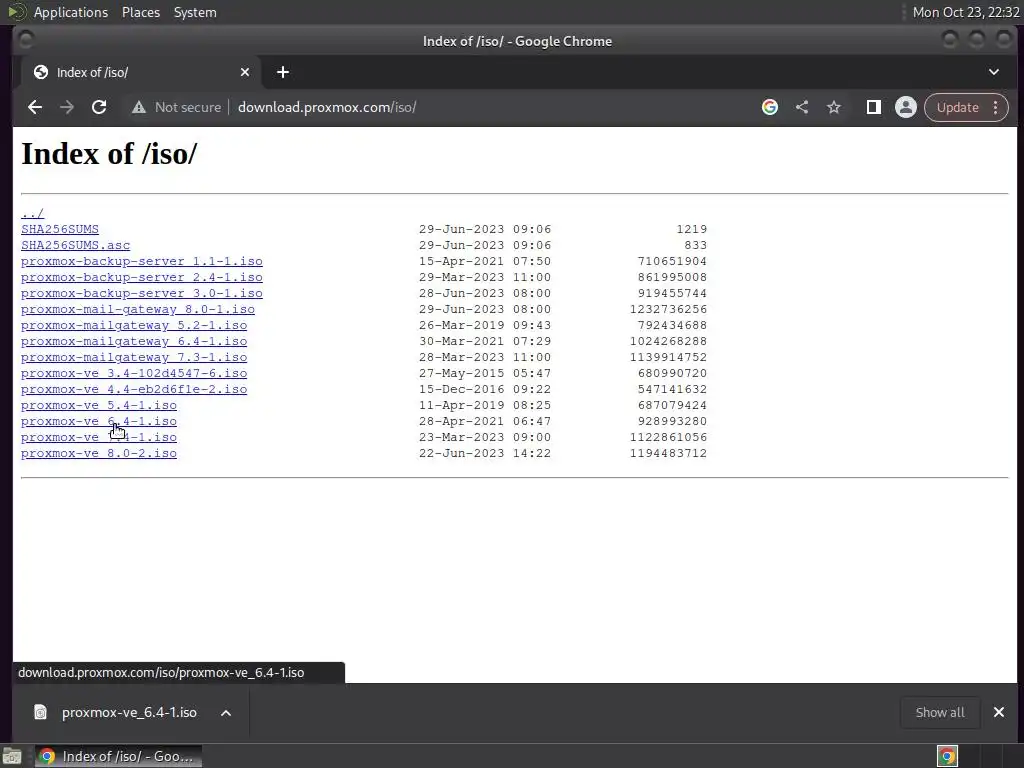Click the clock in the top panel
Screen dimensions: 1024x768
tap(966, 12)
